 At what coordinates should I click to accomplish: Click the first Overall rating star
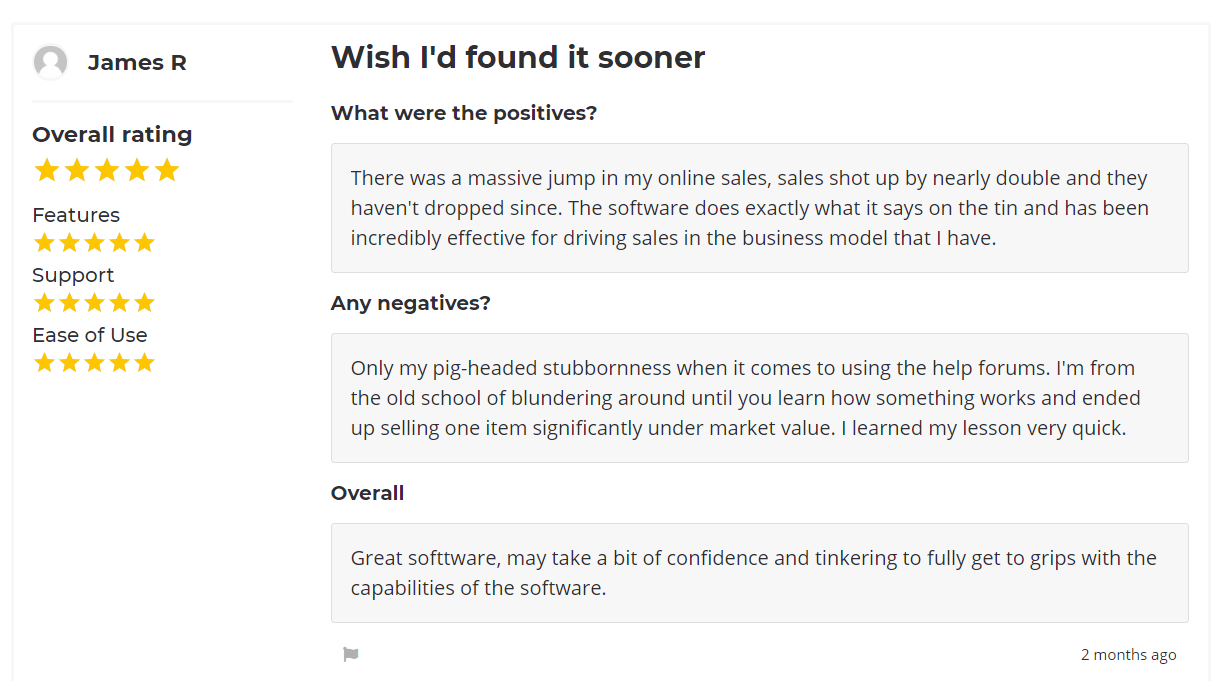[46, 170]
